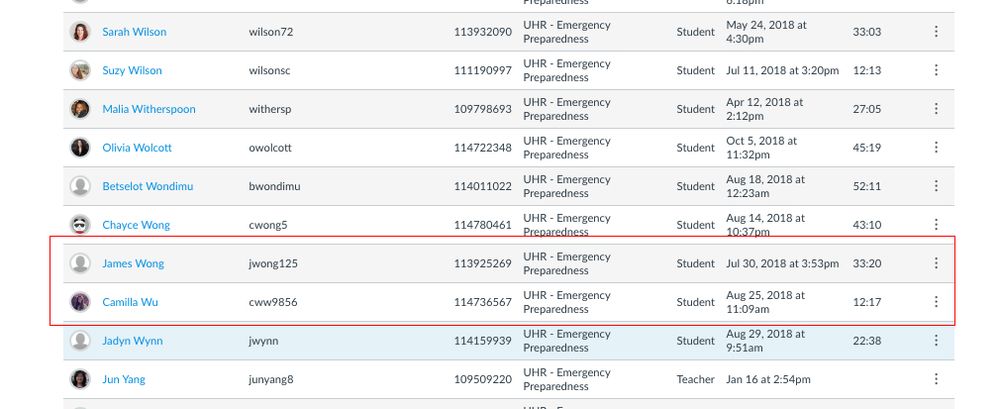Open options menu for Jadyn Wynn
The width and height of the screenshot is (999, 409).
936,340
